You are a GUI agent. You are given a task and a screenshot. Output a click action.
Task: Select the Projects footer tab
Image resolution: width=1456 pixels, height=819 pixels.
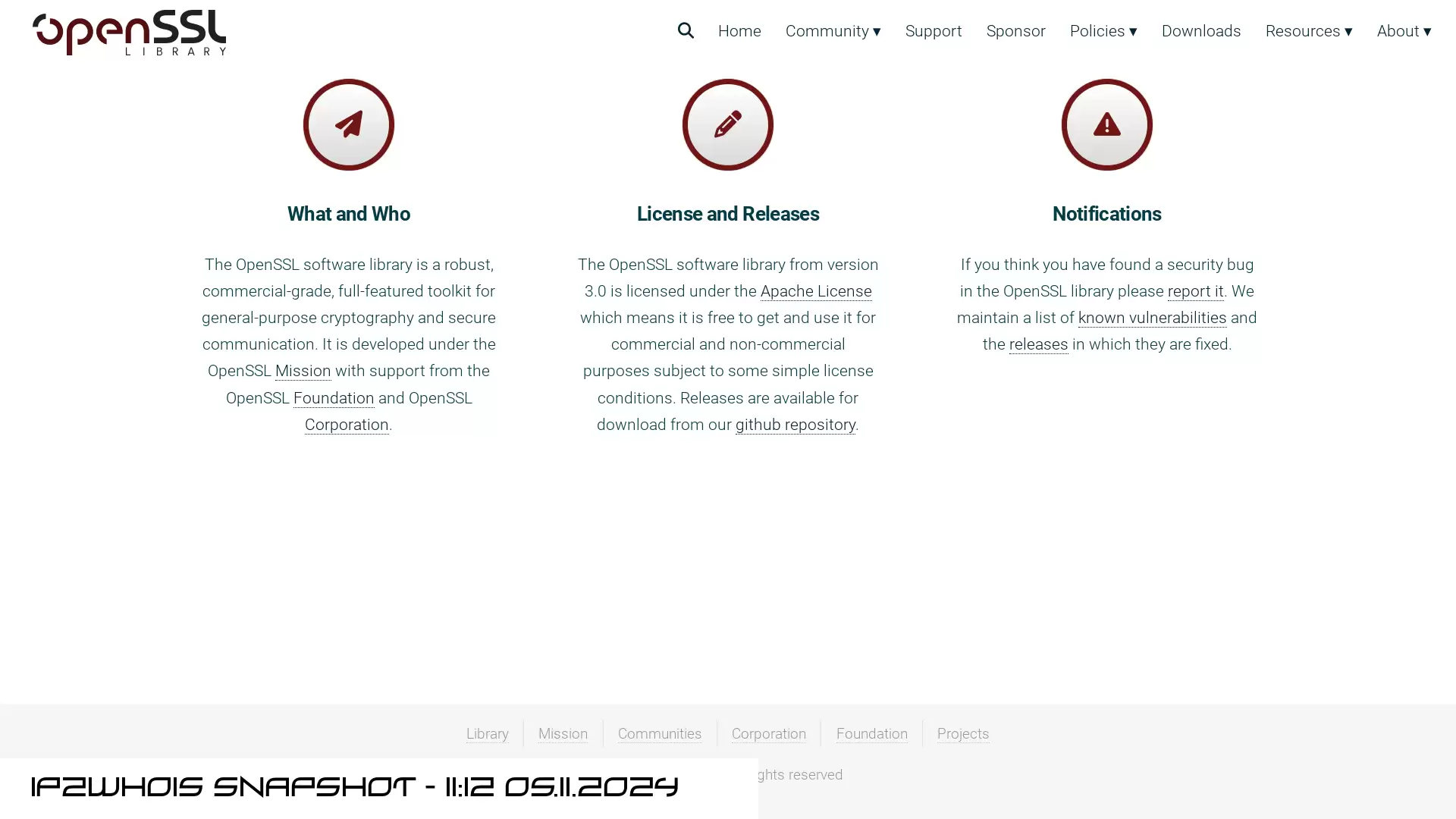point(963,733)
